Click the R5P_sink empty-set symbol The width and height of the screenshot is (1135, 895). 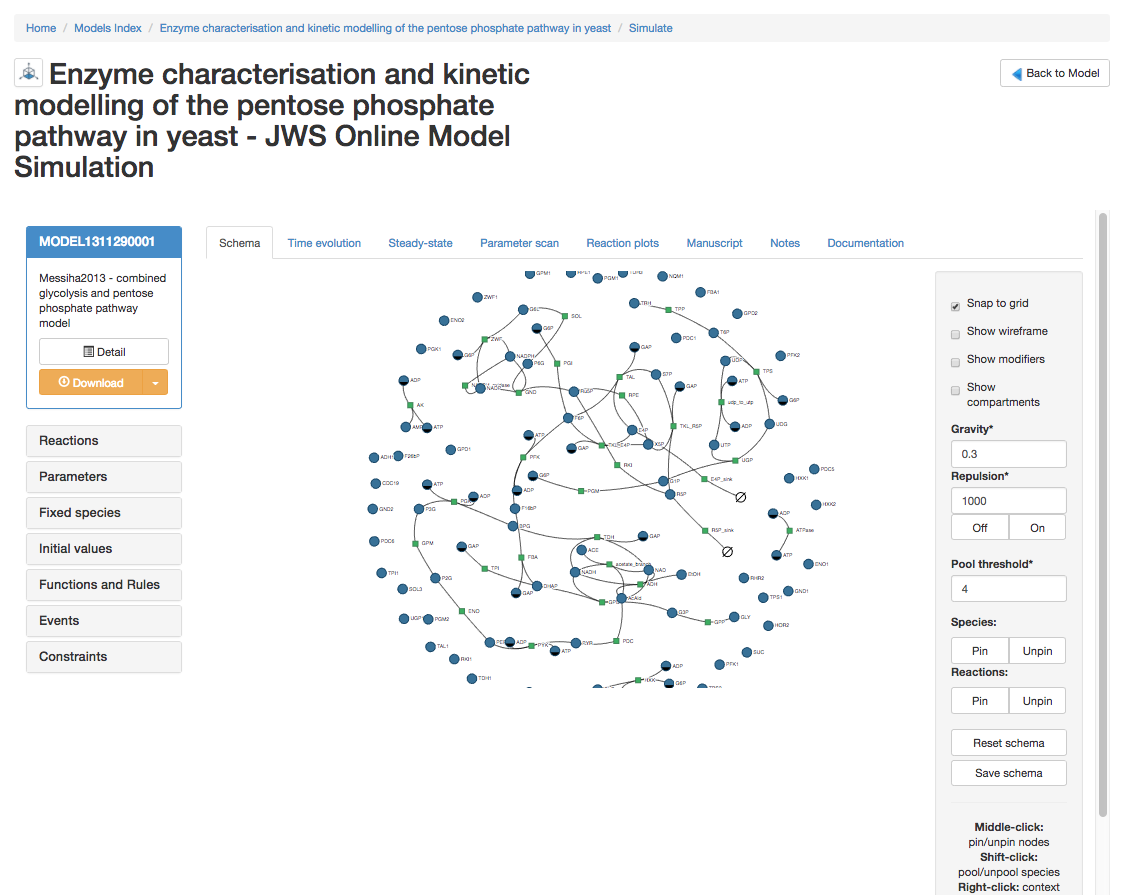728,552
